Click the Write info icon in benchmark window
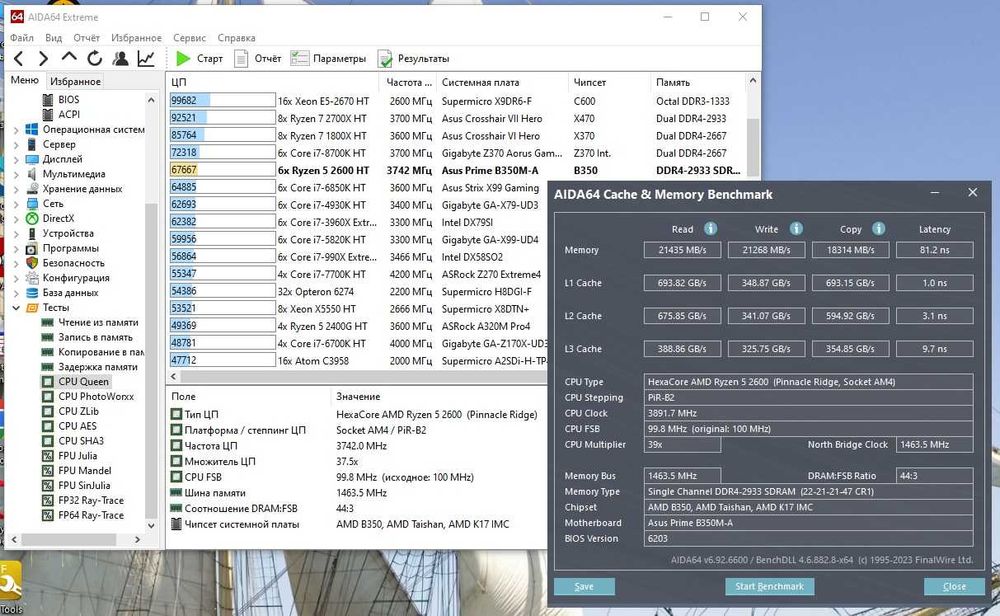 coord(796,228)
